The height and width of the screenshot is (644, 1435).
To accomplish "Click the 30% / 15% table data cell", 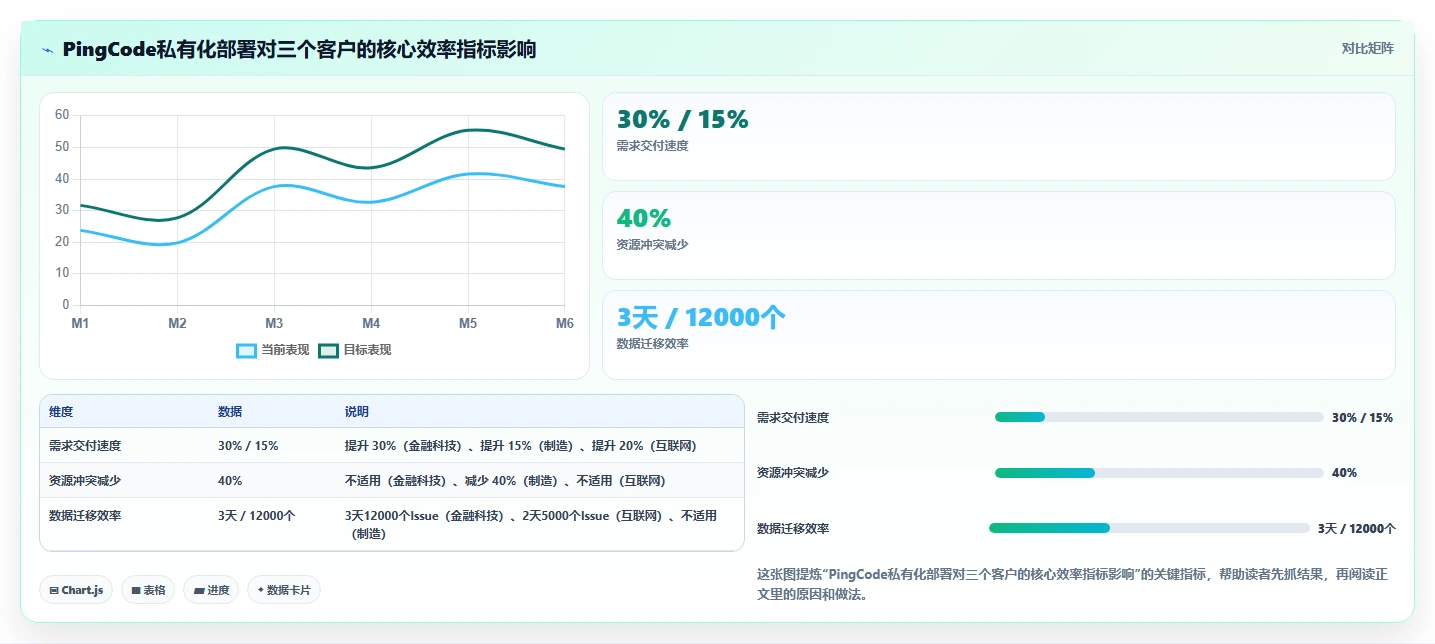I will [x=248, y=446].
